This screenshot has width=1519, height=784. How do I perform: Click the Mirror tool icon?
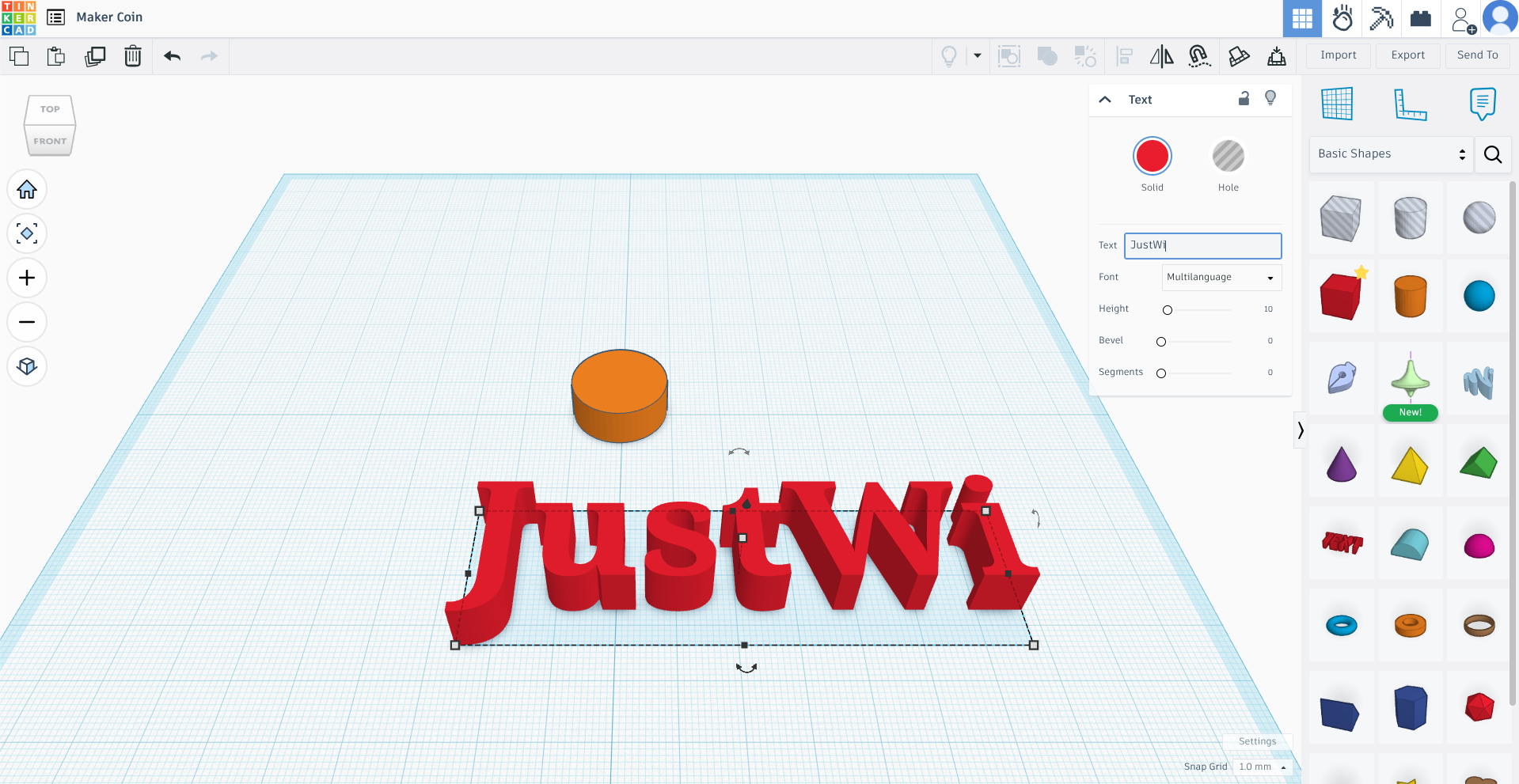point(1161,56)
